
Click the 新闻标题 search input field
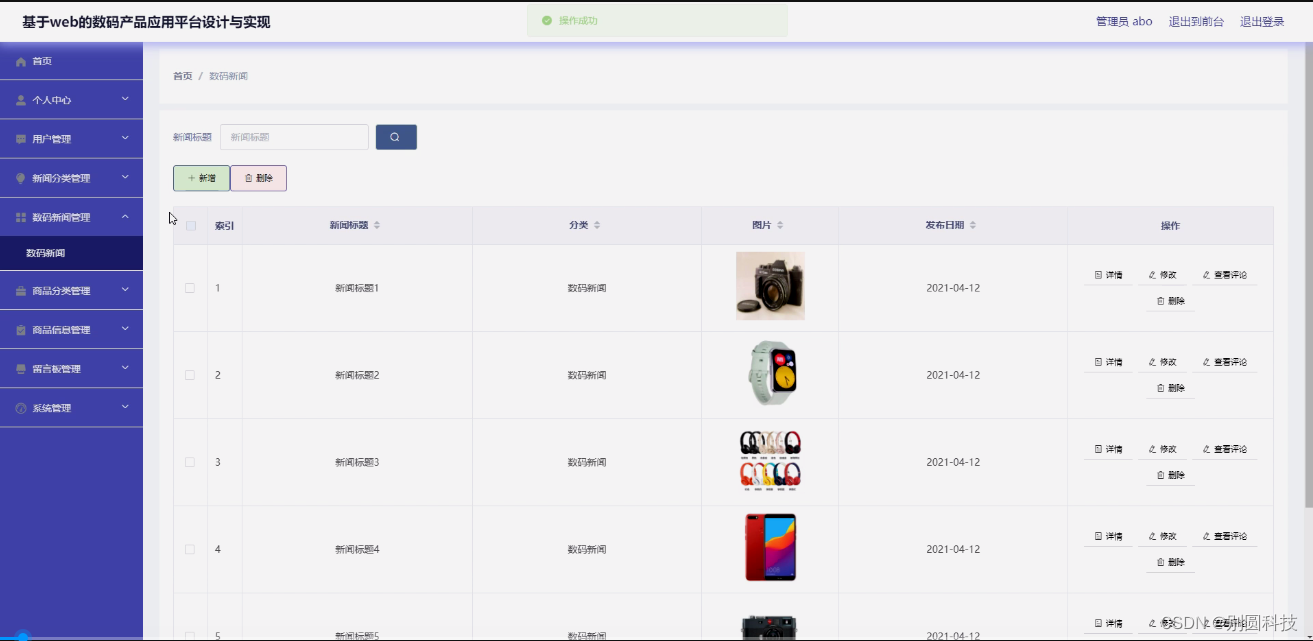(x=294, y=137)
